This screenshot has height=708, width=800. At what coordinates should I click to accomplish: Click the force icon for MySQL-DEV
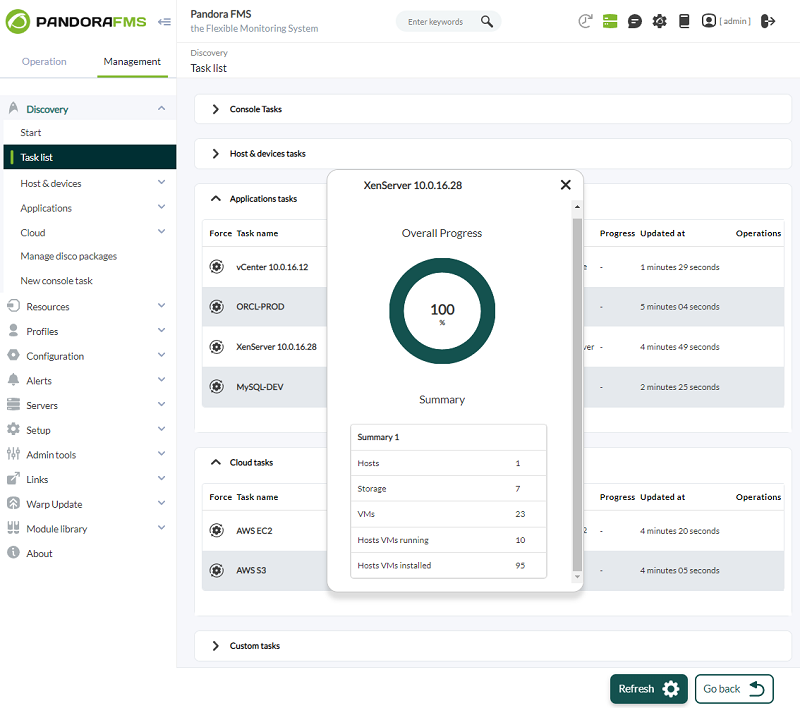[x=216, y=387]
